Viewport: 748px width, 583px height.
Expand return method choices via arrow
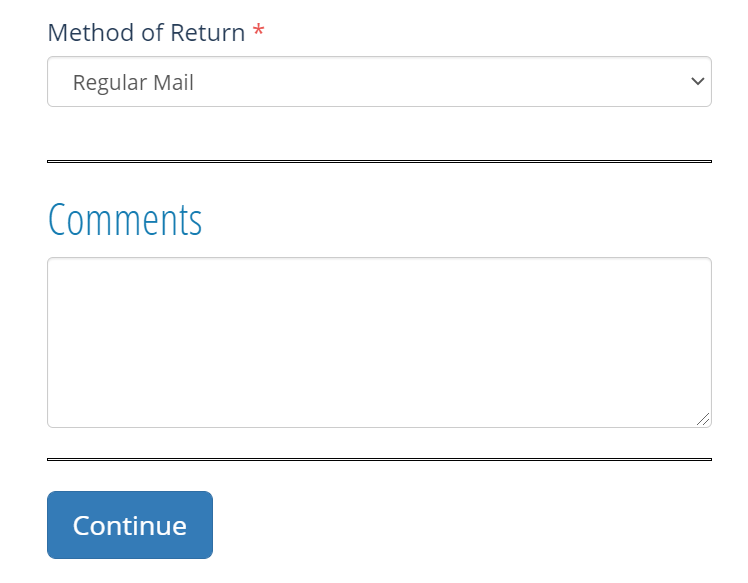click(697, 82)
